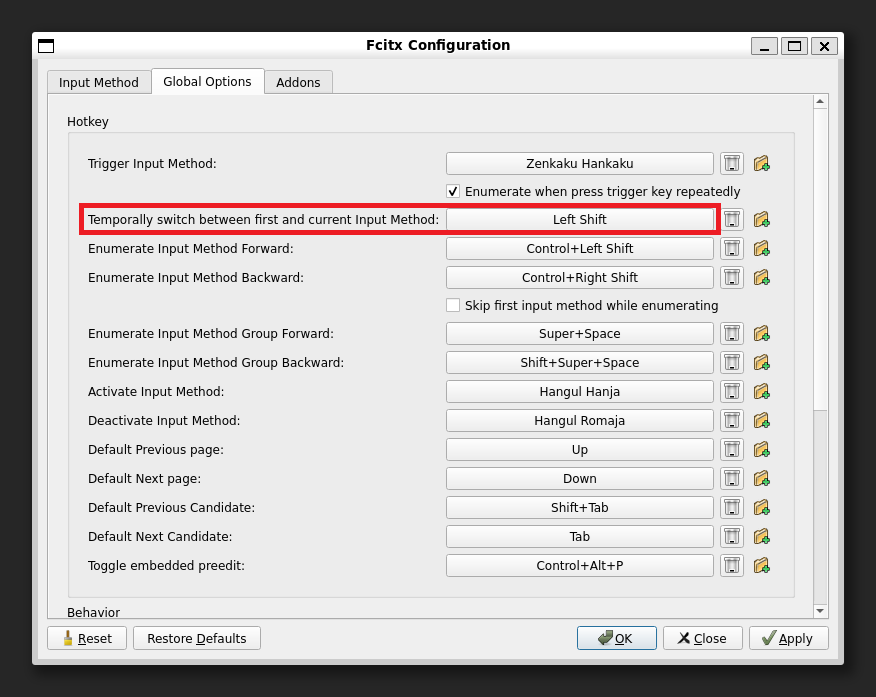The height and width of the screenshot is (697, 876).
Task: Click folder-plus icon for Activate Input Method
Action: pyautogui.click(x=761, y=392)
